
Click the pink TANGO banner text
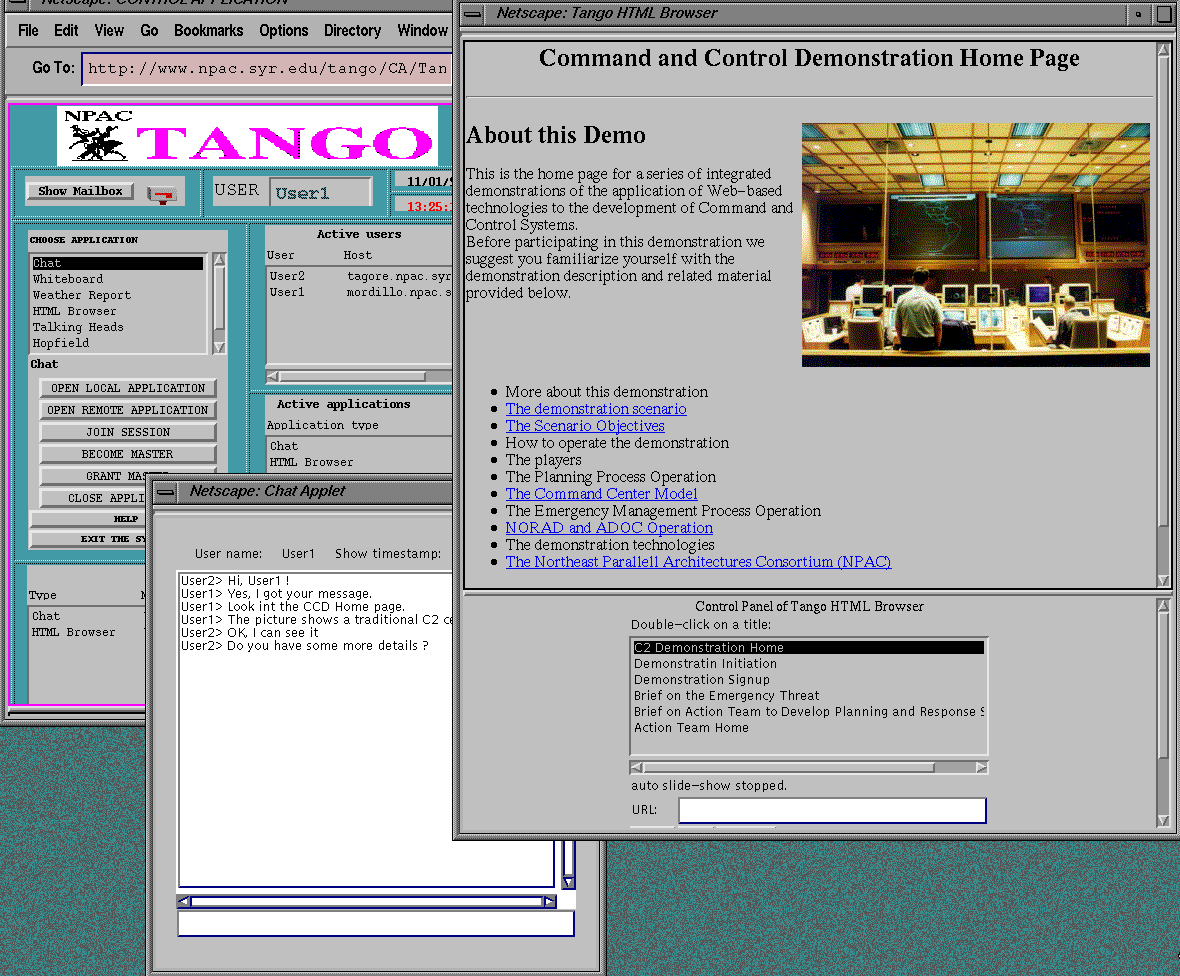pyautogui.click(x=284, y=143)
